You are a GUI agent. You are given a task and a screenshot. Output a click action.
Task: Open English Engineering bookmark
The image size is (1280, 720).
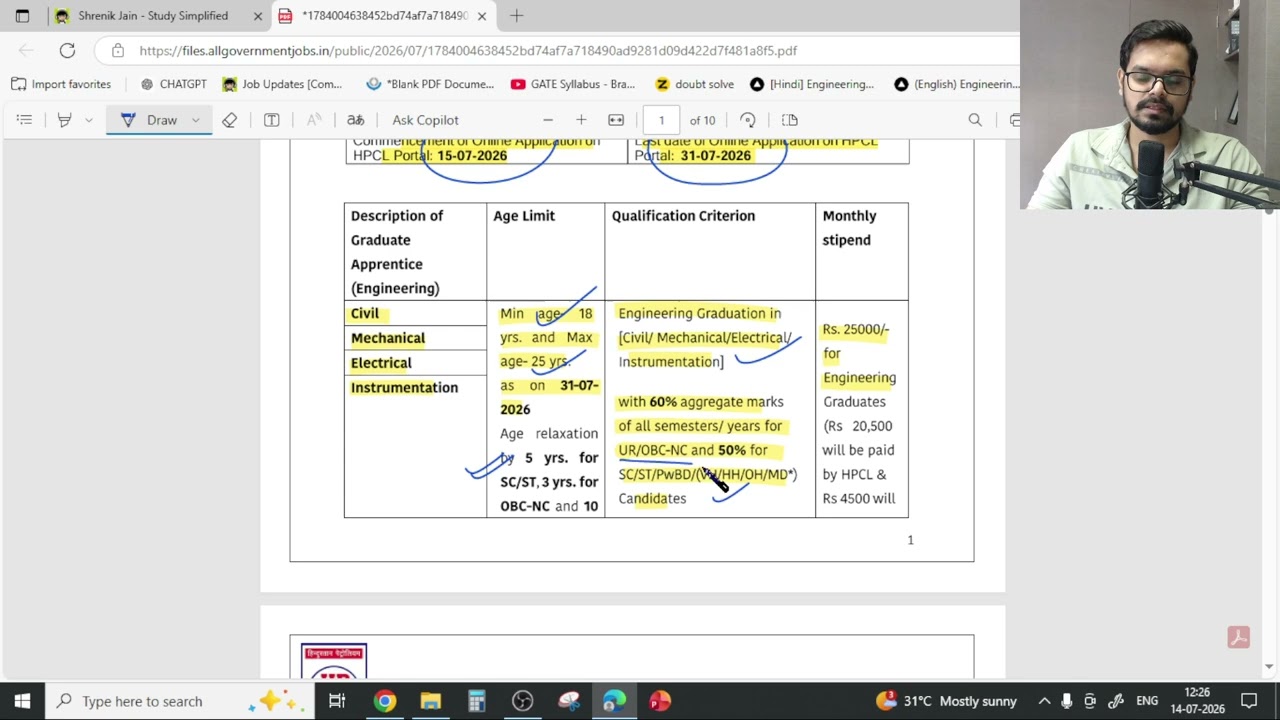[x=956, y=84]
